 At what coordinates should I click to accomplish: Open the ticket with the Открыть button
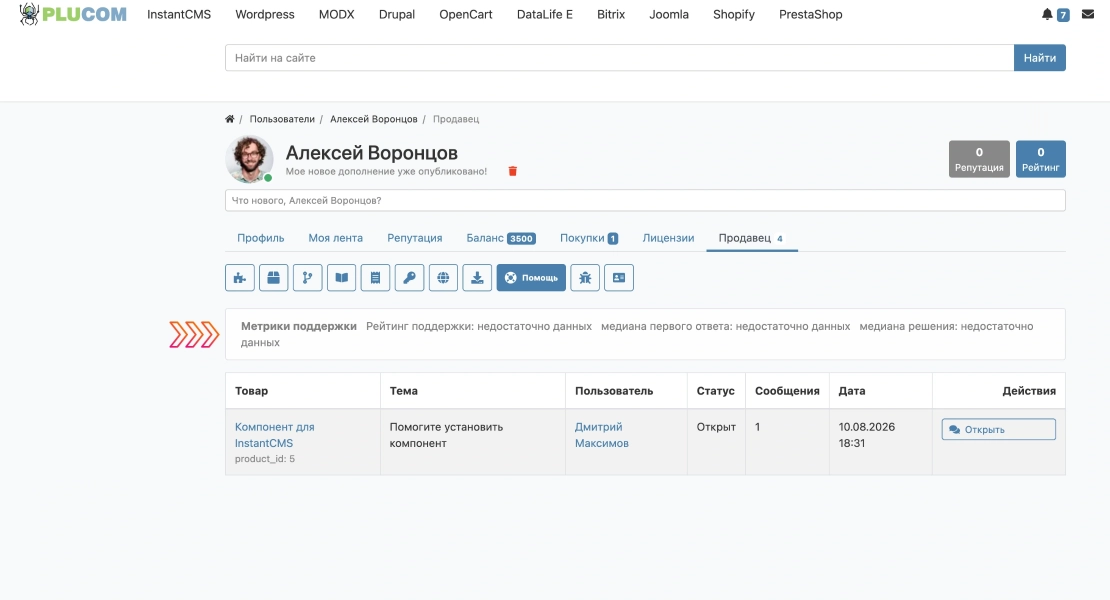(x=998, y=429)
